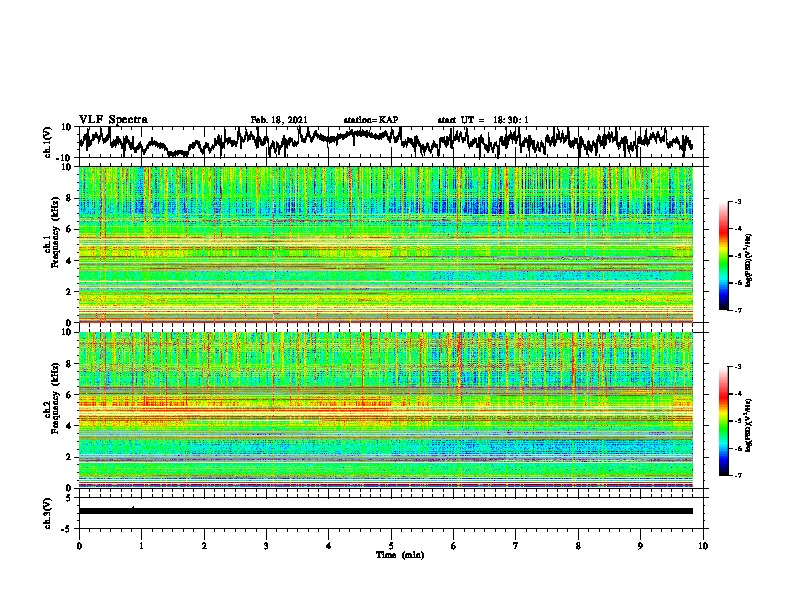Click the "-7" label on lower color scale
The width and height of the screenshot is (792, 612).
coord(738,475)
